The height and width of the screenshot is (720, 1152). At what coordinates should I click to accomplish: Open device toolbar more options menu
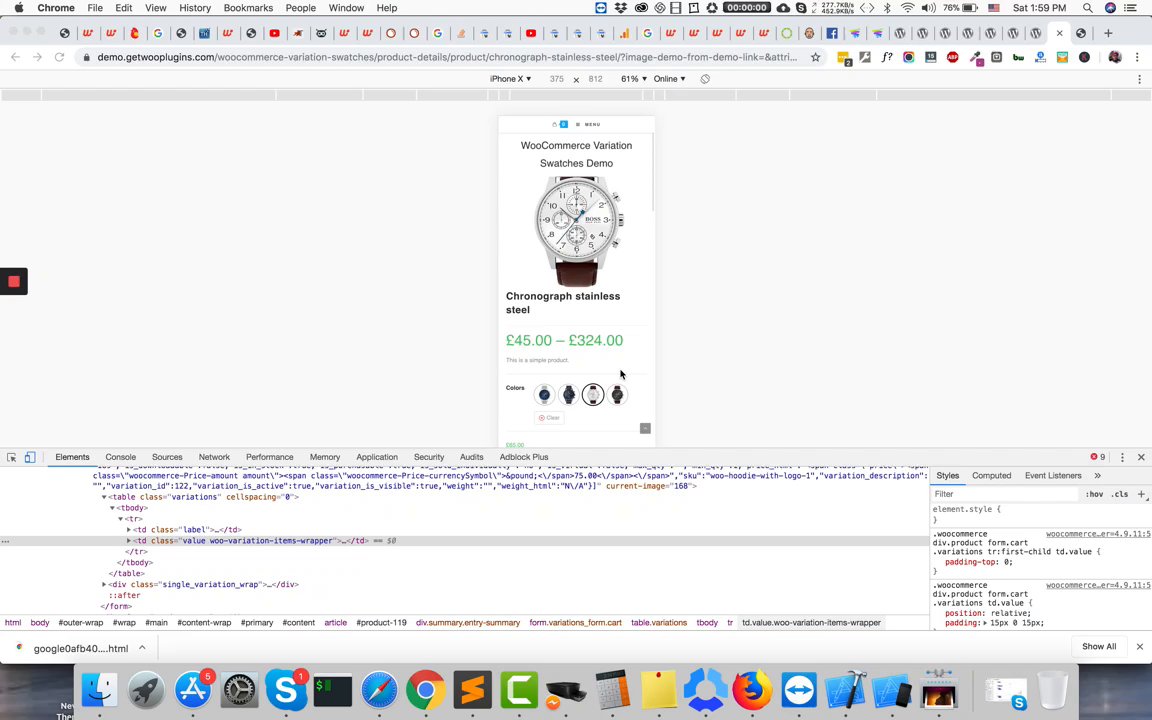tap(1140, 79)
